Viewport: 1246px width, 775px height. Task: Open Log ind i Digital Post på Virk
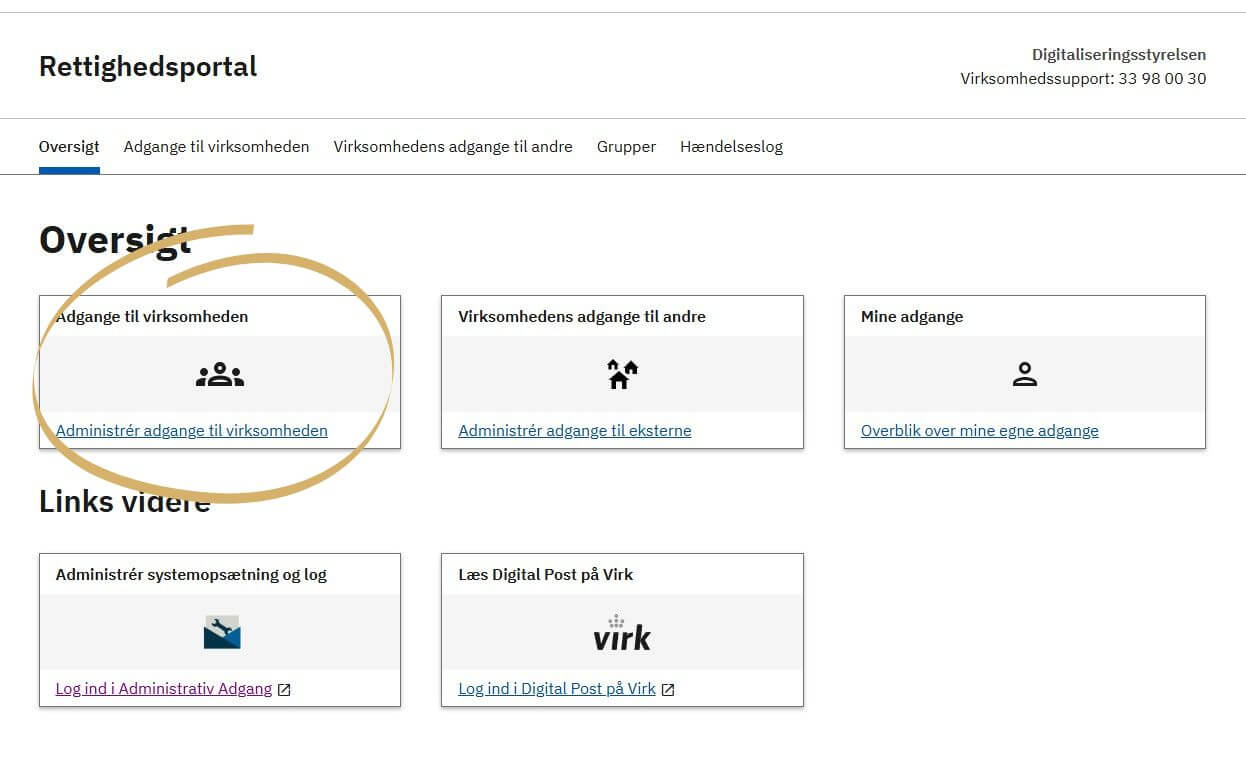point(556,688)
